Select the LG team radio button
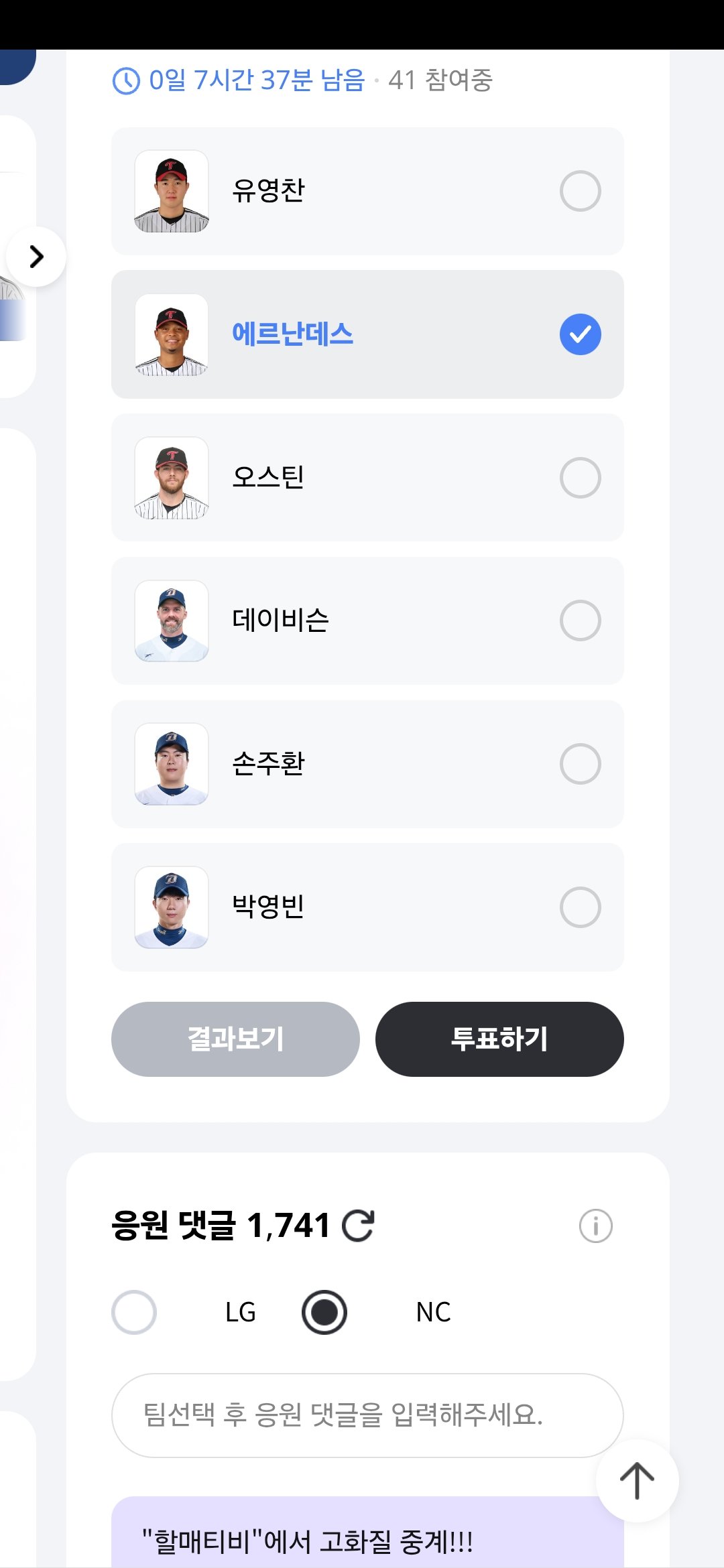This screenshot has width=724, height=1568. click(x=134, y=1312)
